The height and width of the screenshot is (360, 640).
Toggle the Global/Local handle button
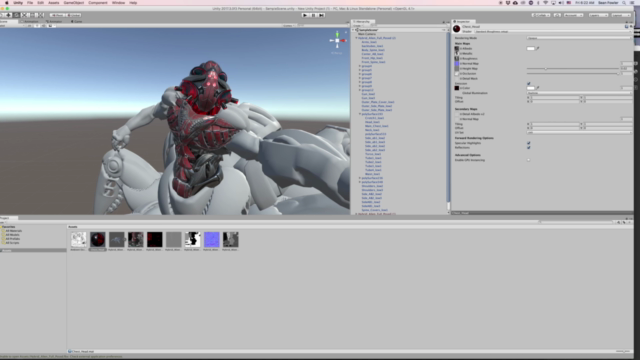tap(74, 15)
